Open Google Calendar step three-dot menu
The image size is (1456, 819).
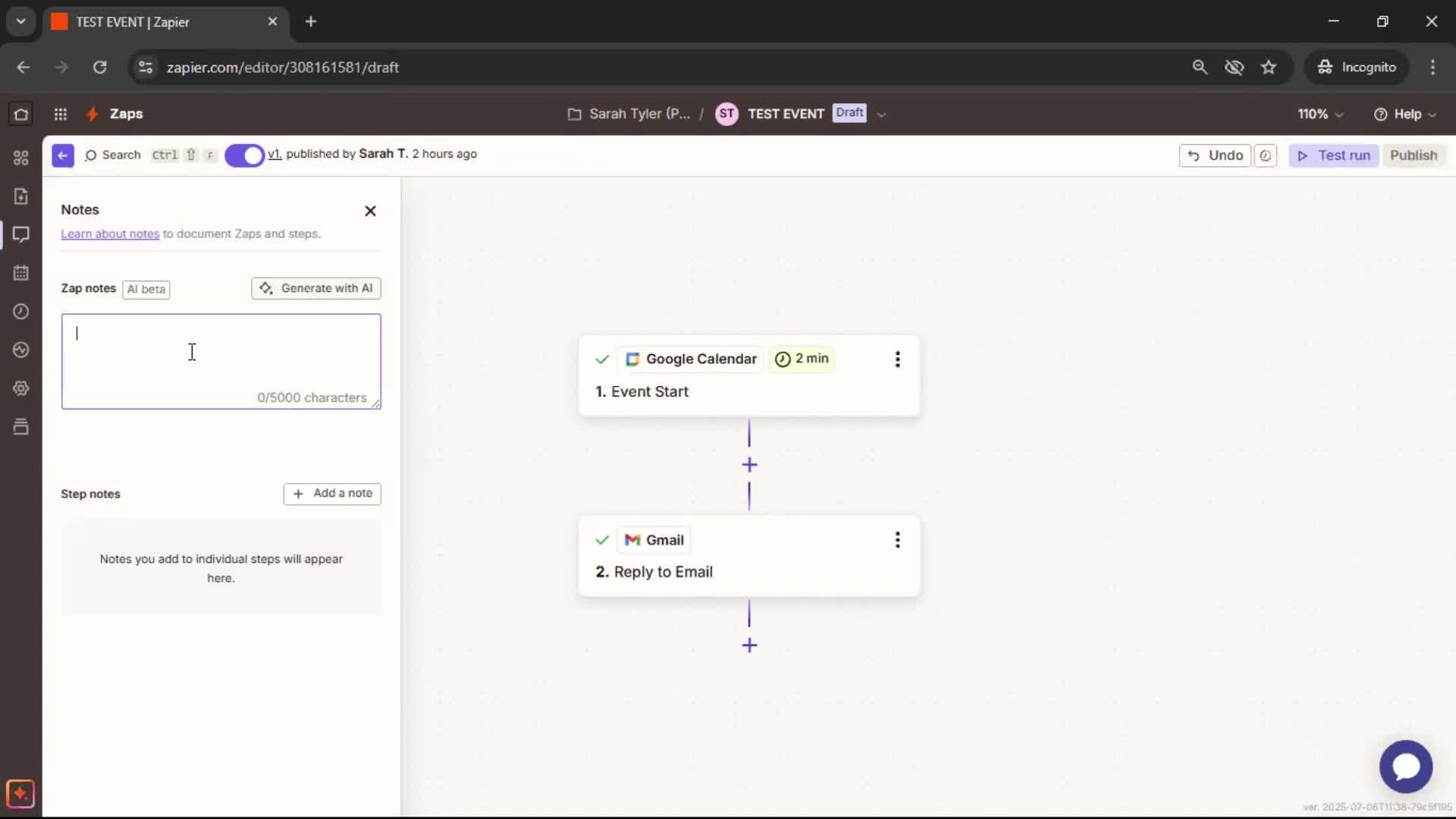tap(897, 359)
